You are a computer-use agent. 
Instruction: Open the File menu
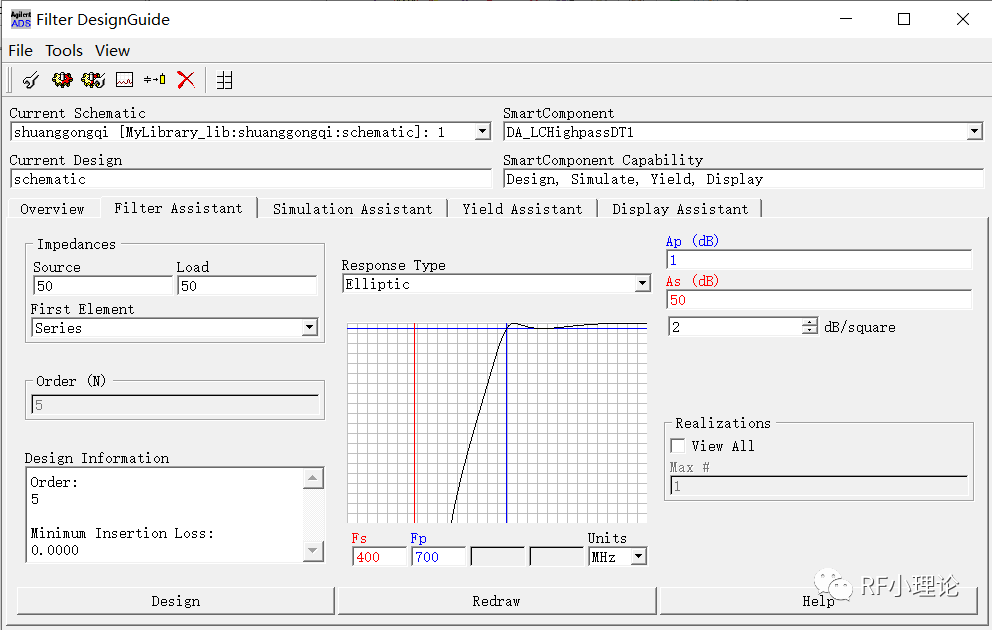coord(20,51)
